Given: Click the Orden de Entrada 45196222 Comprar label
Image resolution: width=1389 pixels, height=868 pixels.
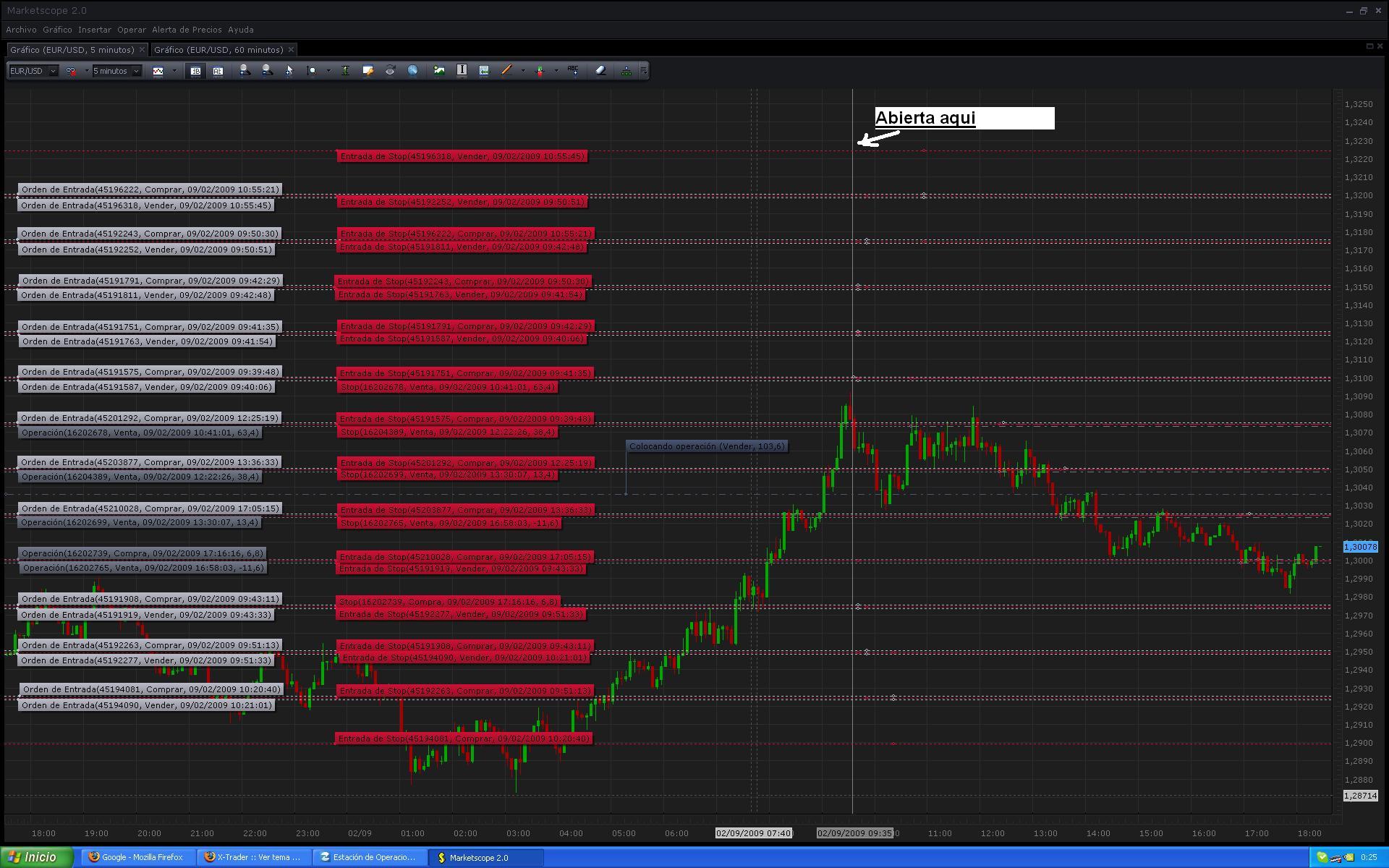Looking at the screenshot, I should point(150,190).
